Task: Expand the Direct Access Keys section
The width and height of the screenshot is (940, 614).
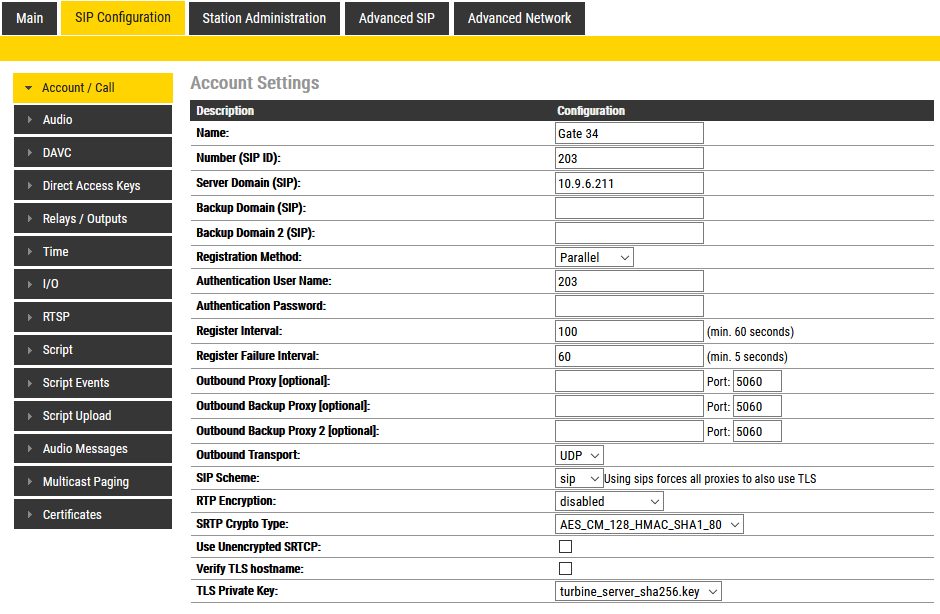Action: pos(93,186)
